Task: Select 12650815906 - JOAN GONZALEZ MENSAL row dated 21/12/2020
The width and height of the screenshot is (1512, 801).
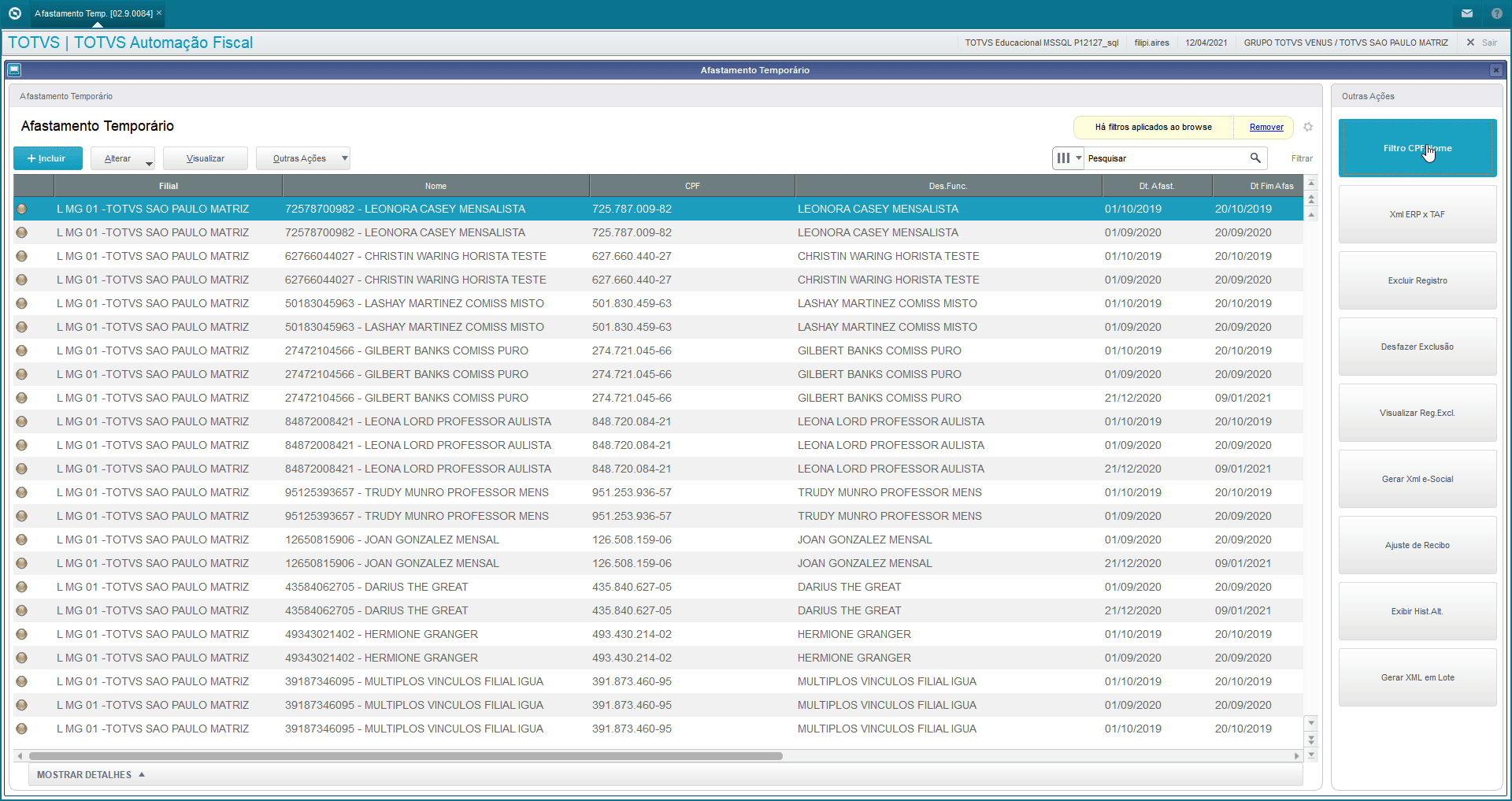Action: [x=658, y=563]
